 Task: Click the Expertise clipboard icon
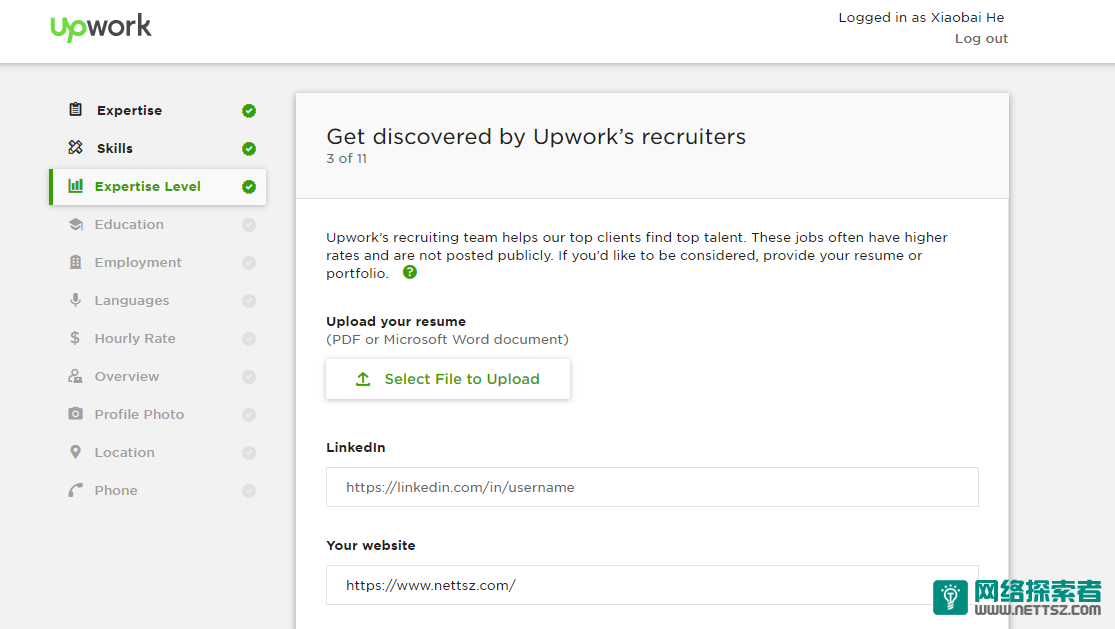(75, 109)
